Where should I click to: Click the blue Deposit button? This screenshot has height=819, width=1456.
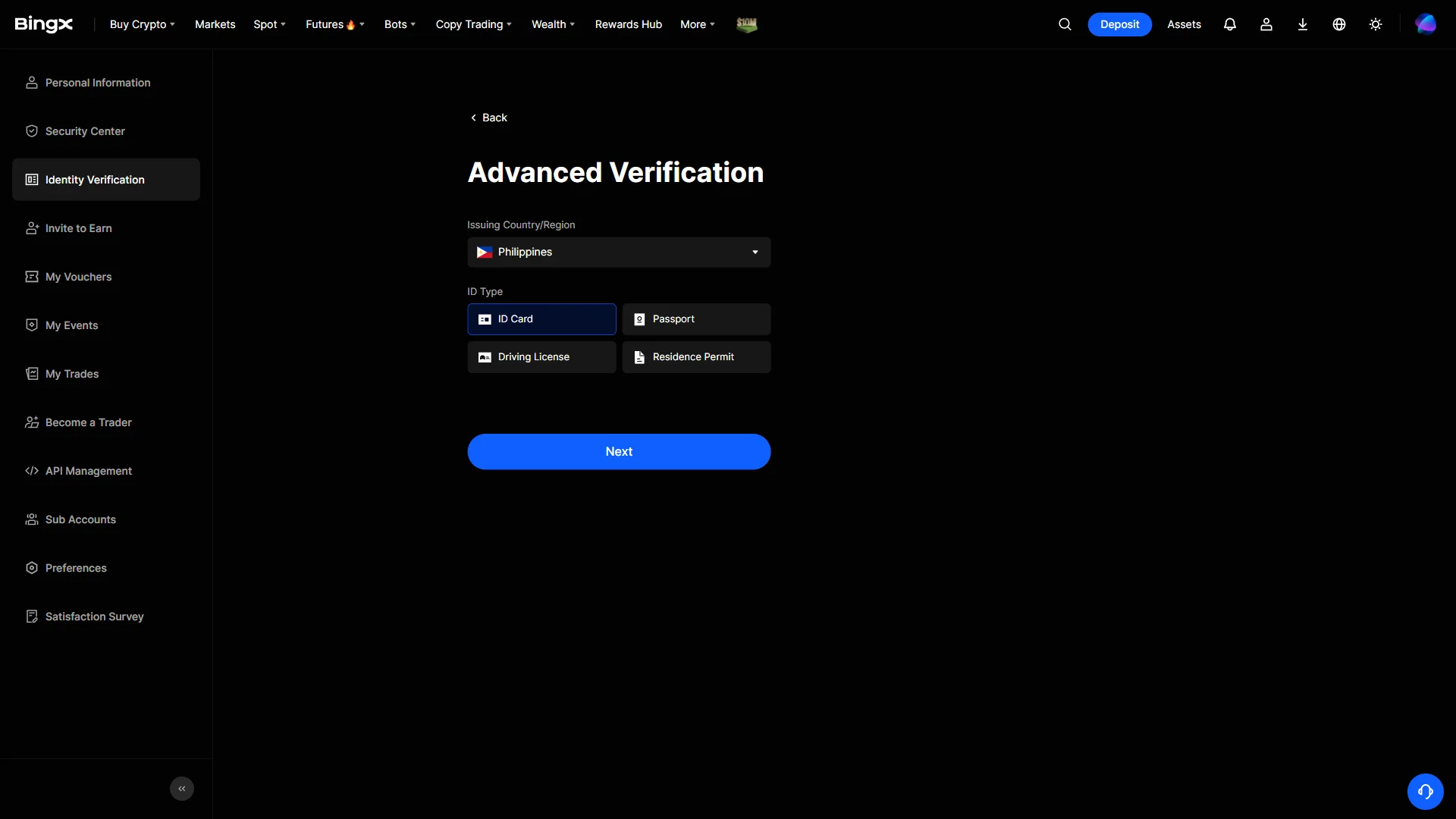point(1119,24)
